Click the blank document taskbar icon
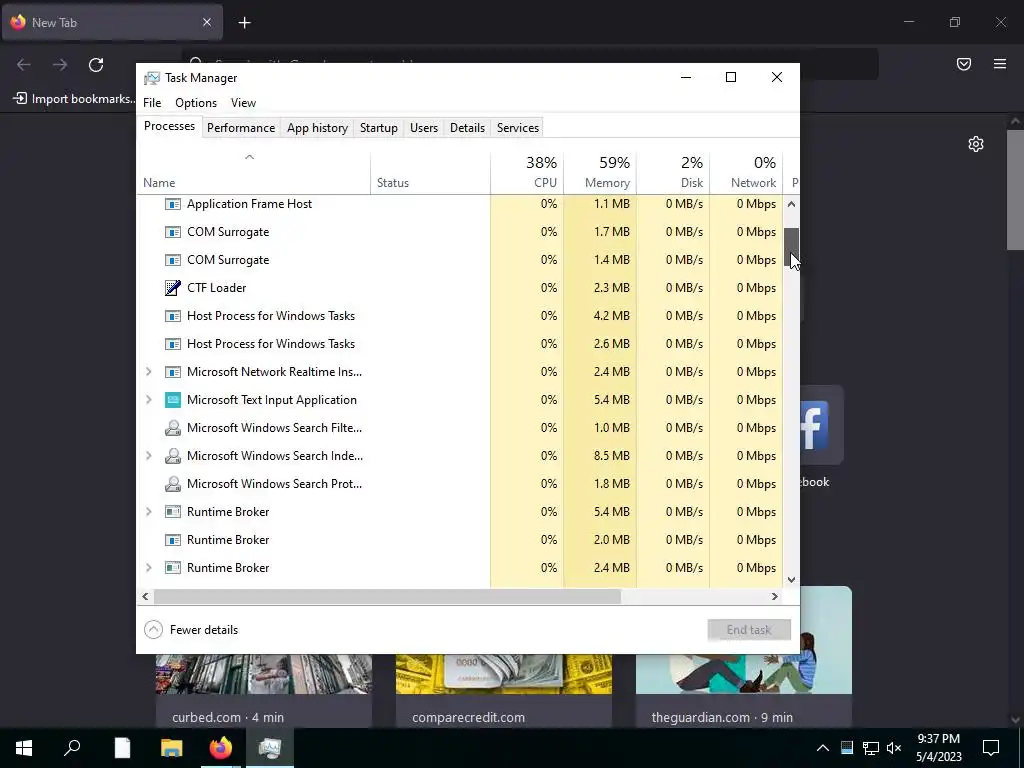 (122, 748)
